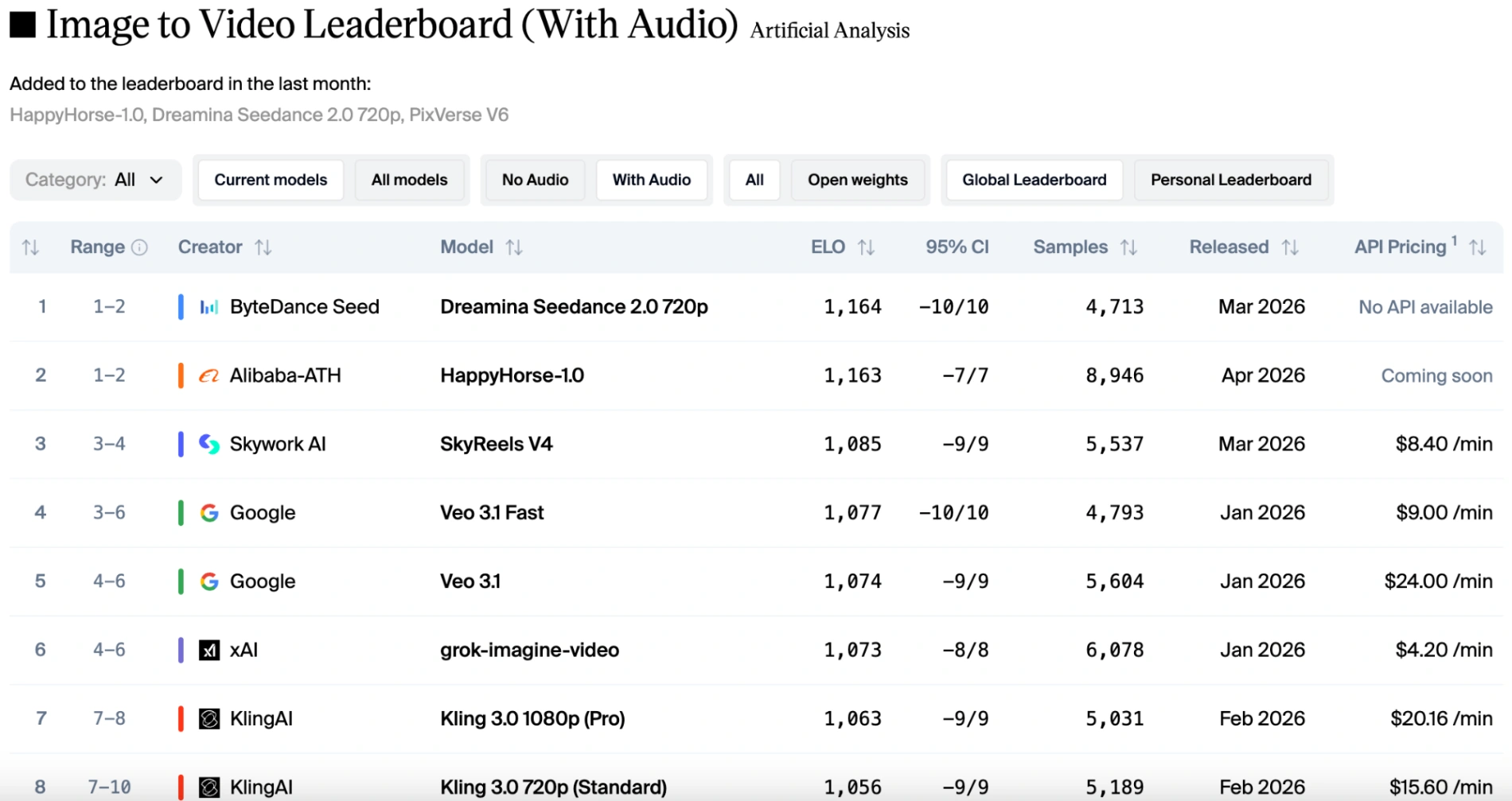Toggle to No Audio leaderboard
This screenshot has height=801, width=1512.
535,180
